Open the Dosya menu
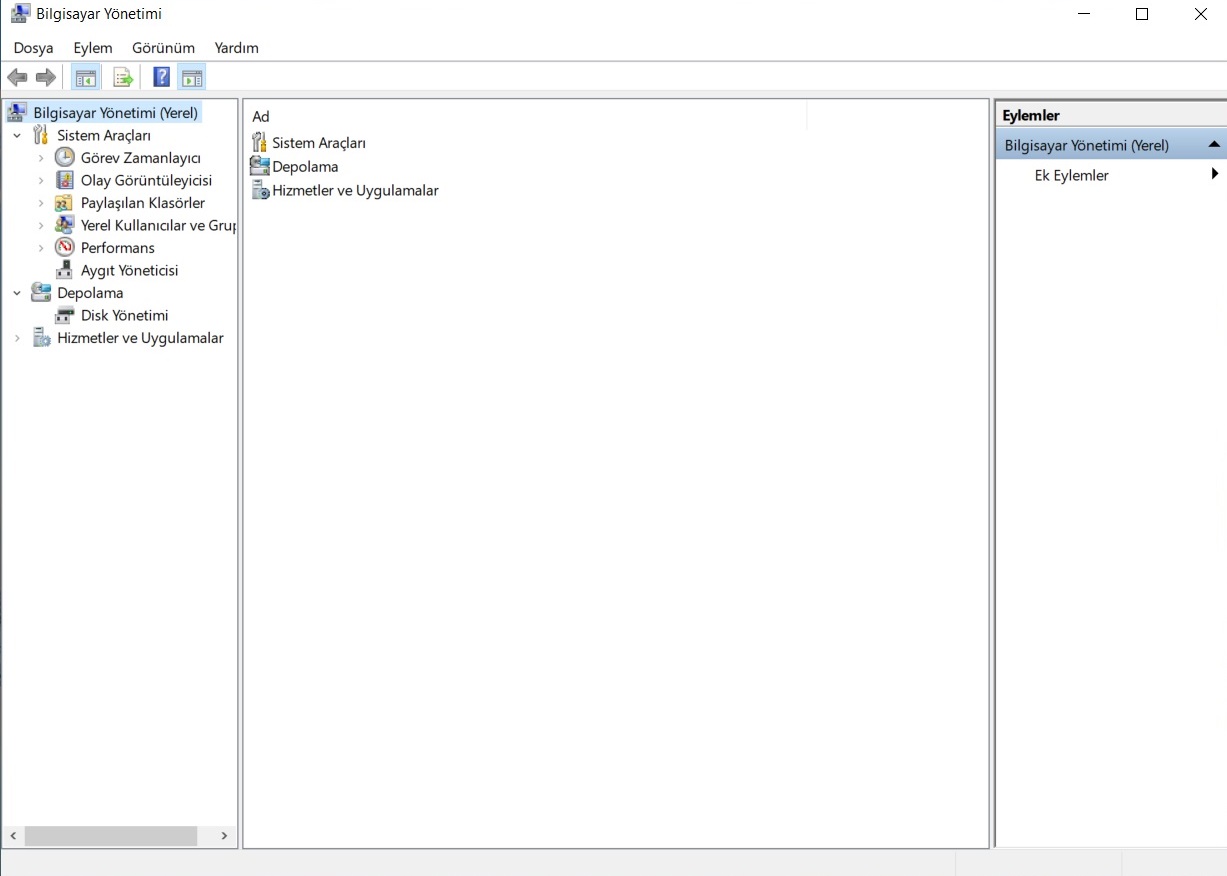This screenshot has height=876, width=1227. (x=33, y=47)
